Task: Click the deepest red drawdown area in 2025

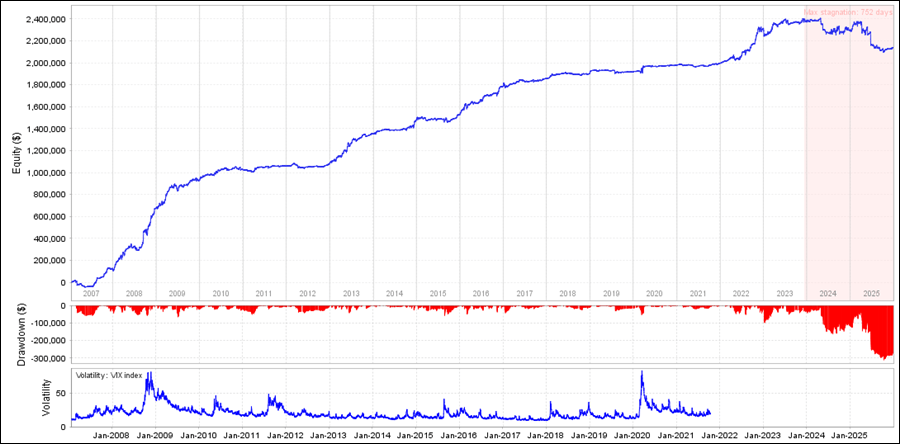Action: (x=881, y=350)
